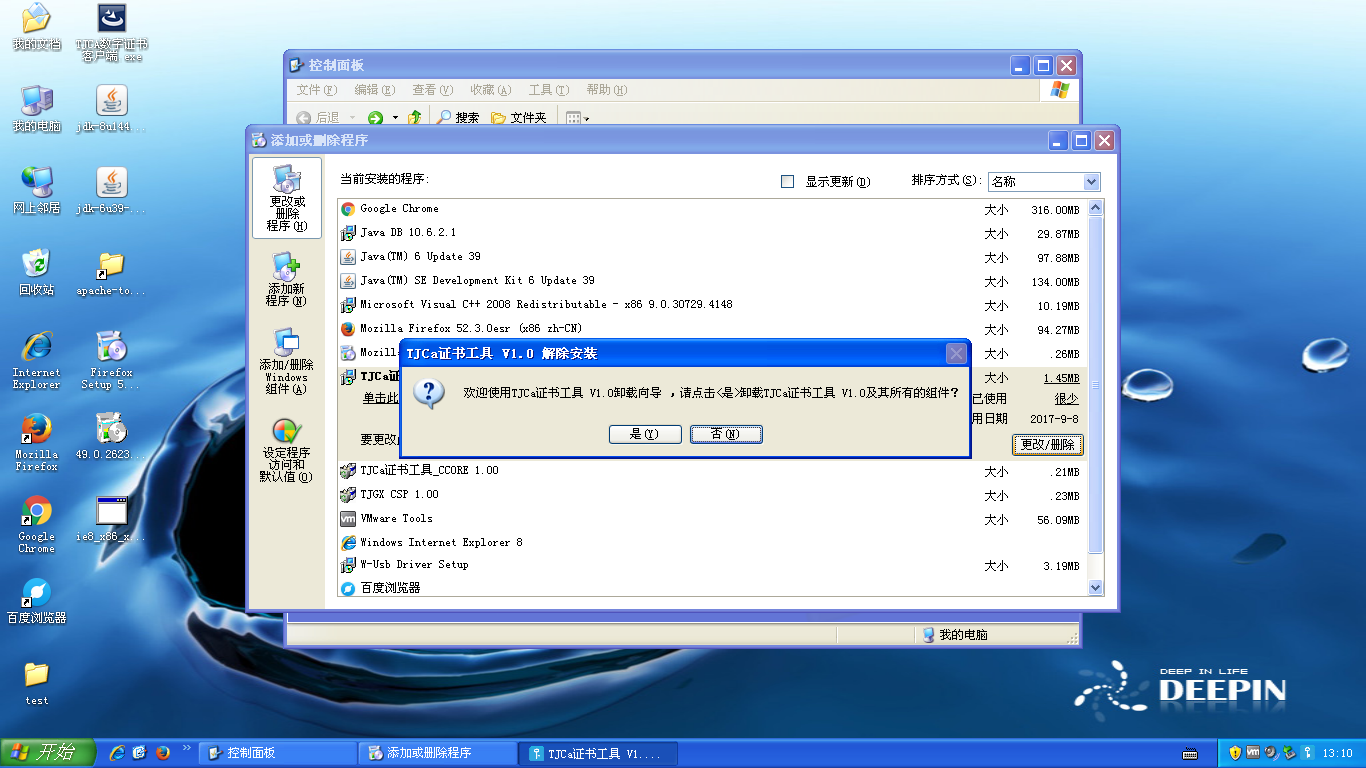1366x768 pixels.
Task: Open 帮助(H) menu in 控制面板
Action: tap(607, 90)
